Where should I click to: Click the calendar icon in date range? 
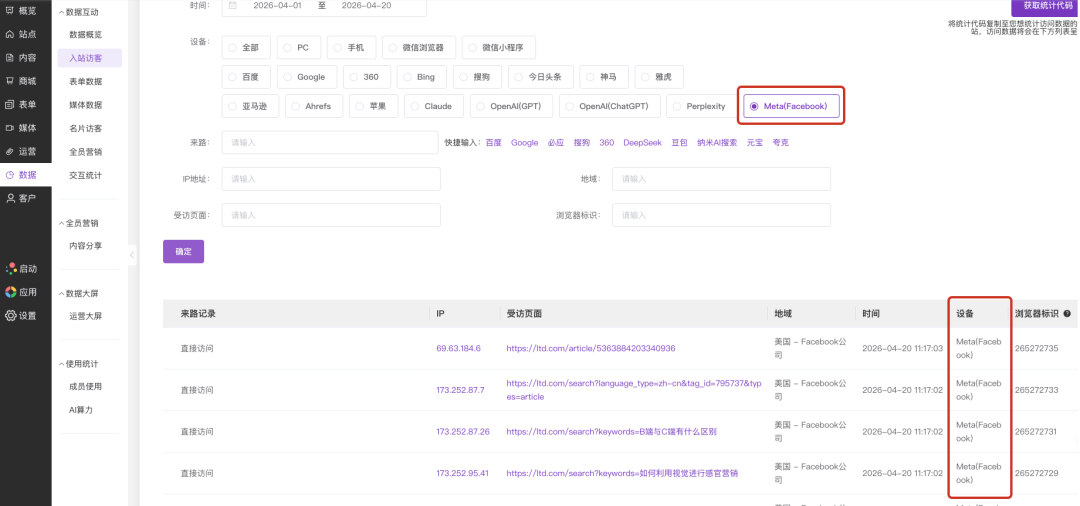[x=233, y=5]
